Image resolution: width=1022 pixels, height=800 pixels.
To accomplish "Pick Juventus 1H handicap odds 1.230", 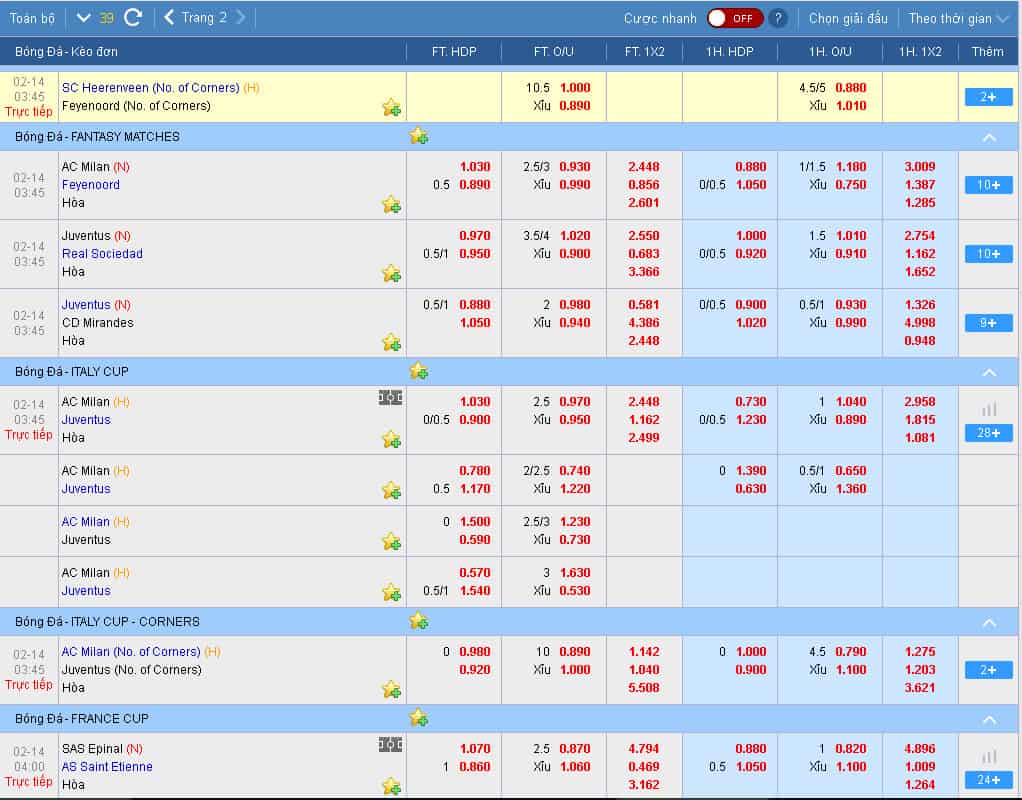I will click(751, 420).
